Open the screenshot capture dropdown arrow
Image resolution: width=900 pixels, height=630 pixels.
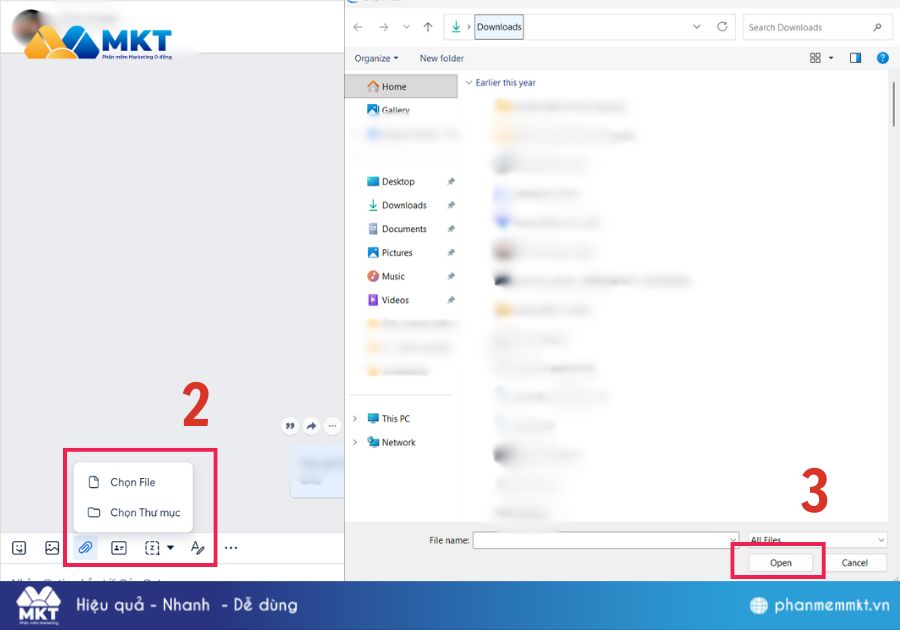171,548
